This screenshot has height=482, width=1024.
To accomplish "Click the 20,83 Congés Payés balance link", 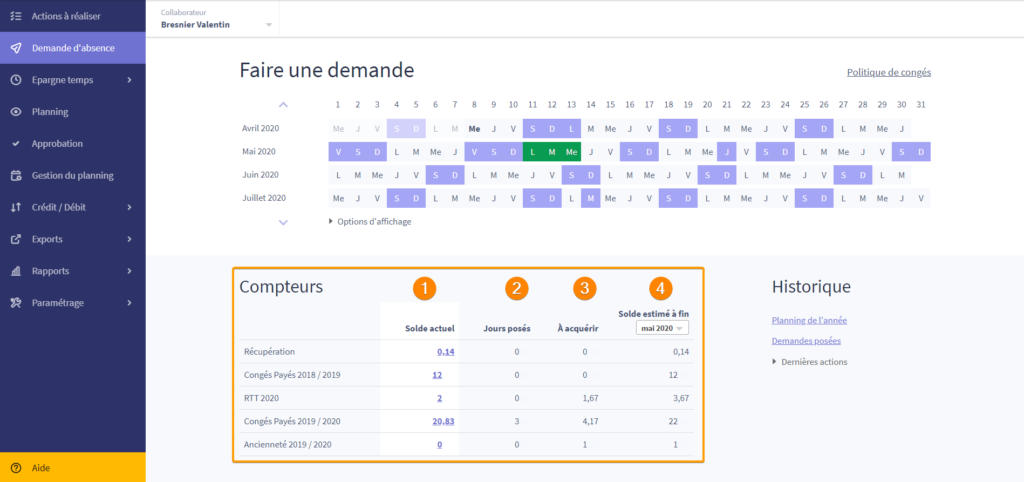I will 442,422.
